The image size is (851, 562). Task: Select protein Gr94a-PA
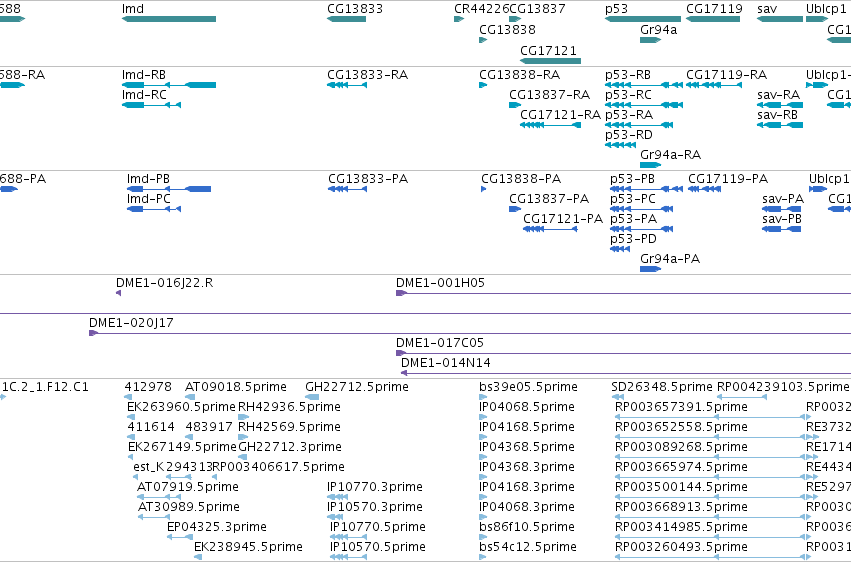[650, 269]
